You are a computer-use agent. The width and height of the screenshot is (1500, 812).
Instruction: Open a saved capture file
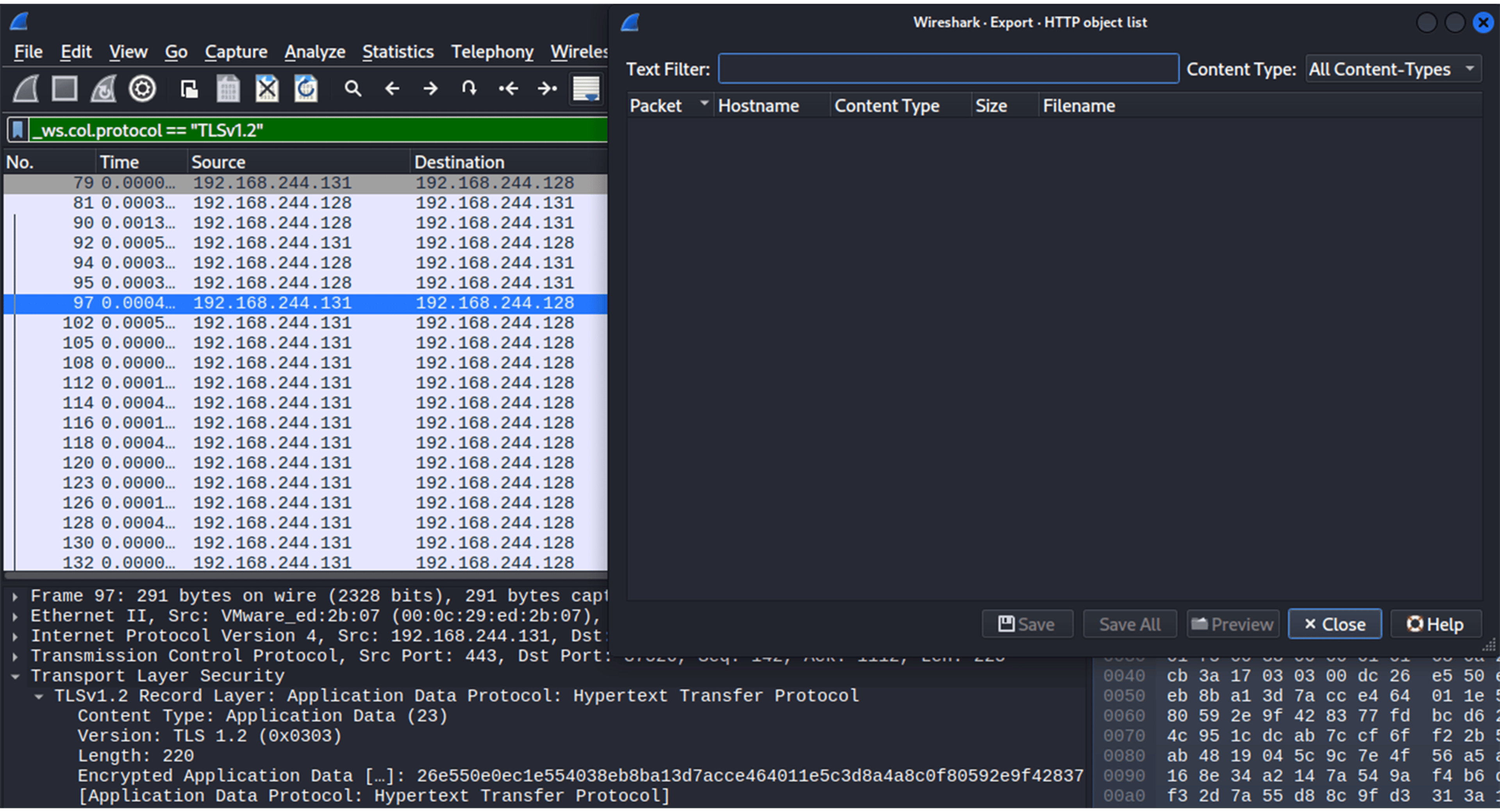tap(189, 88)
